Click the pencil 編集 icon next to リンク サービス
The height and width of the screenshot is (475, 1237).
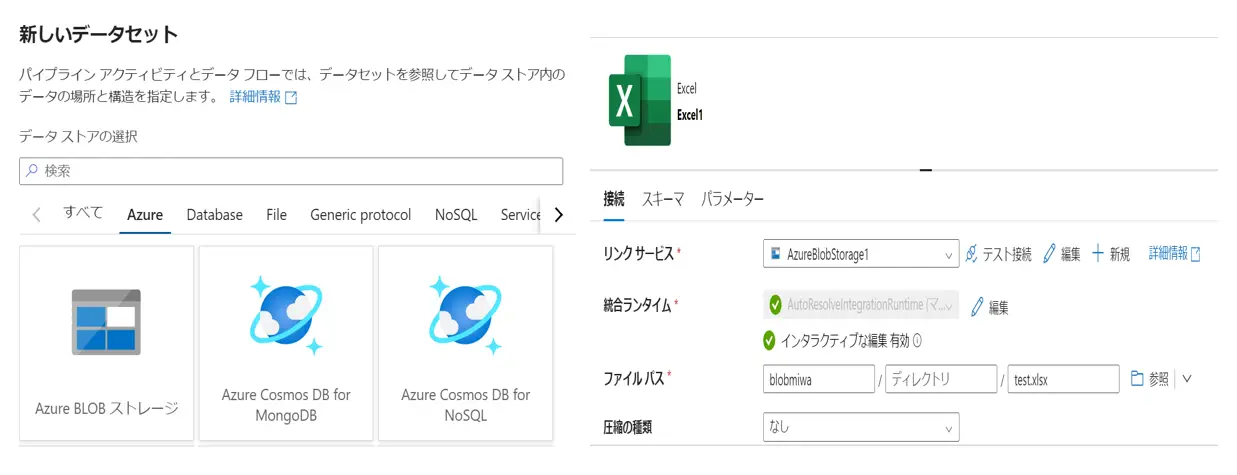(x=1049, y=254)
